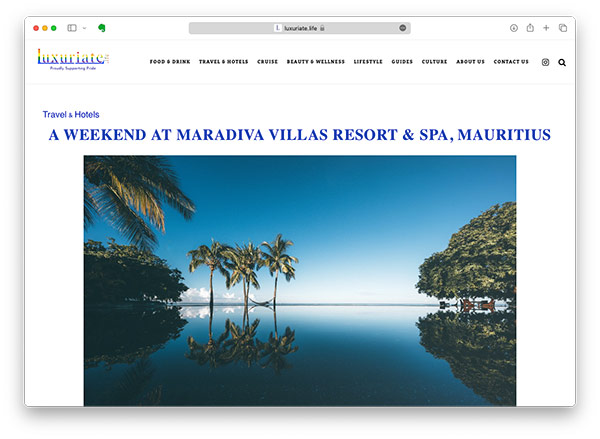Show the tab overview icon
Image resolution: width=600 pixels, height=439 pixels.
click(x=563, y=28)
